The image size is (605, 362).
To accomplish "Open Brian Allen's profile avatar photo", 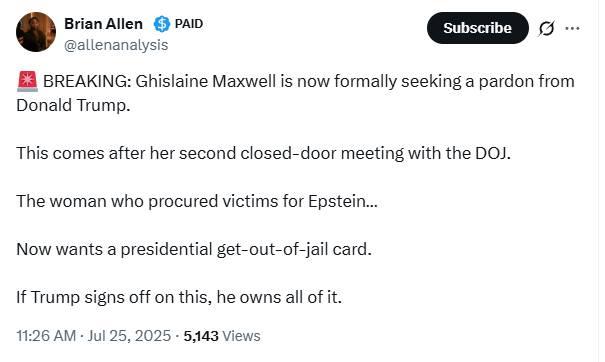I will pos(36,32).
